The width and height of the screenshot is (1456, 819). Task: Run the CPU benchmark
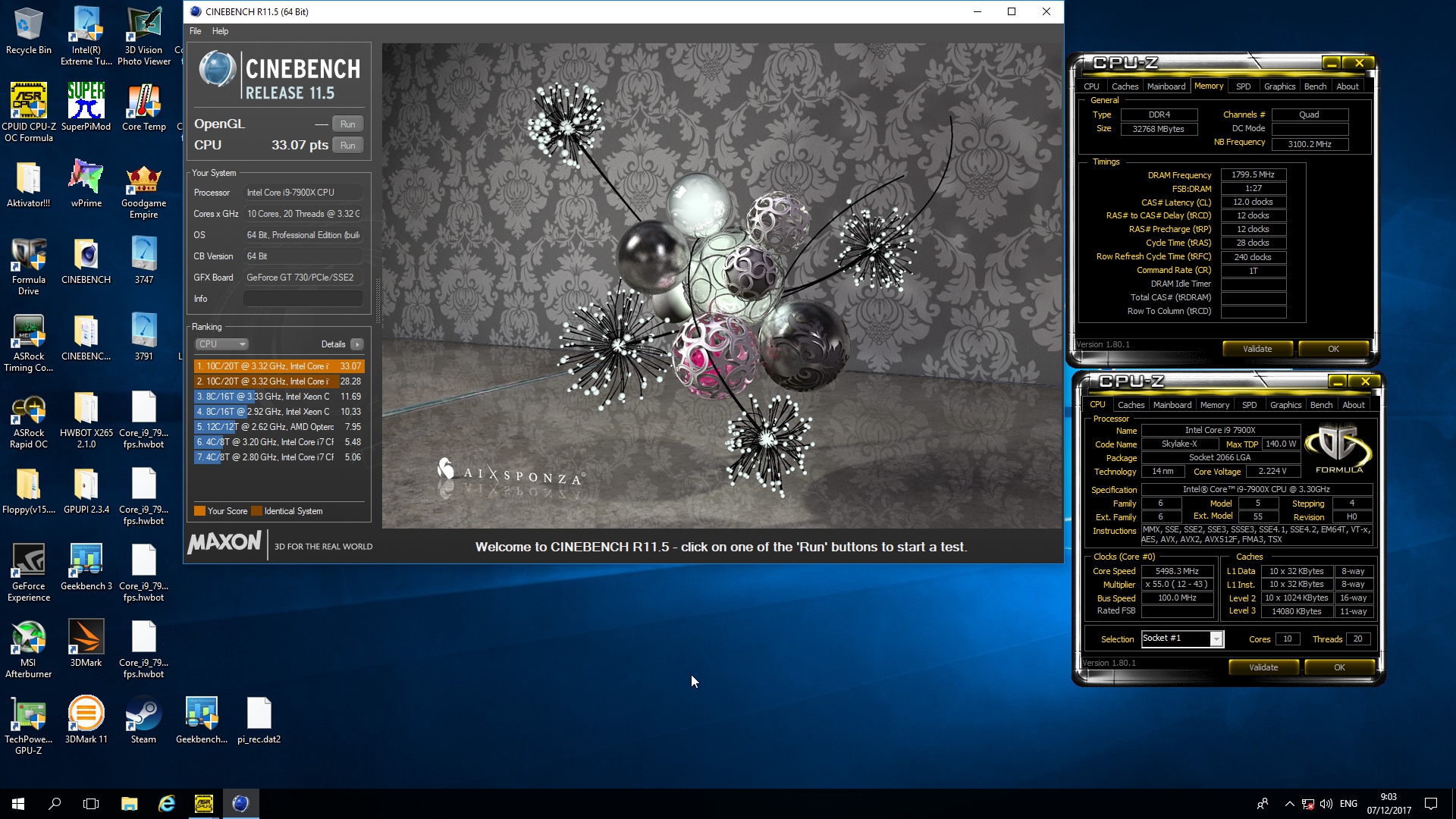tap(348, 145)
